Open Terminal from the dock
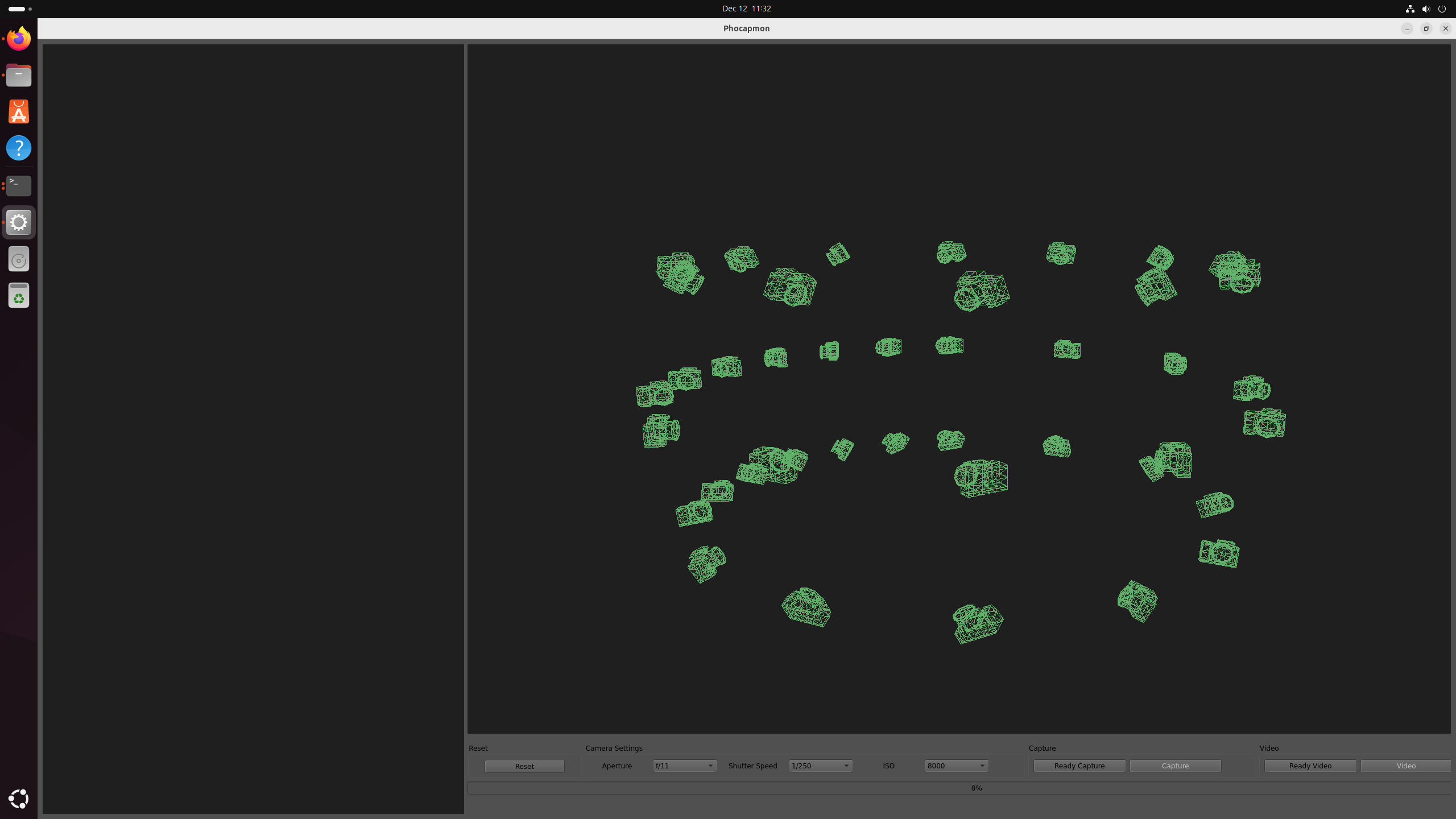1456x819 pixels. (19, 185)
